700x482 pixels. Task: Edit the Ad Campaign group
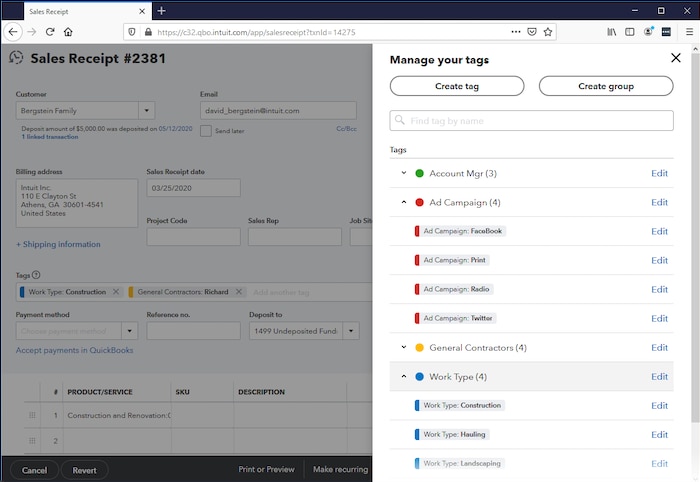[659, 202]
